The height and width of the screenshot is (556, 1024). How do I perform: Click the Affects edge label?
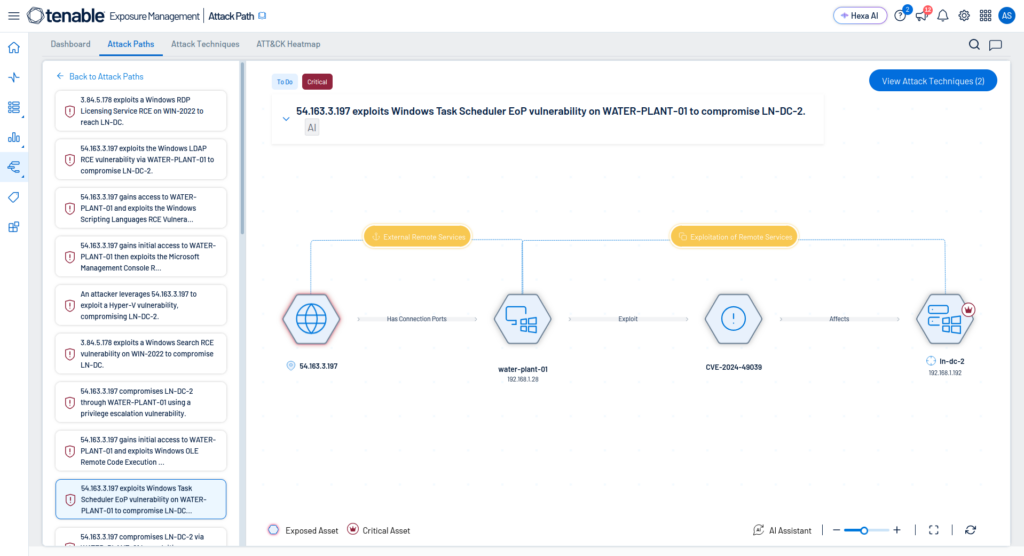(x=839, y=319)
